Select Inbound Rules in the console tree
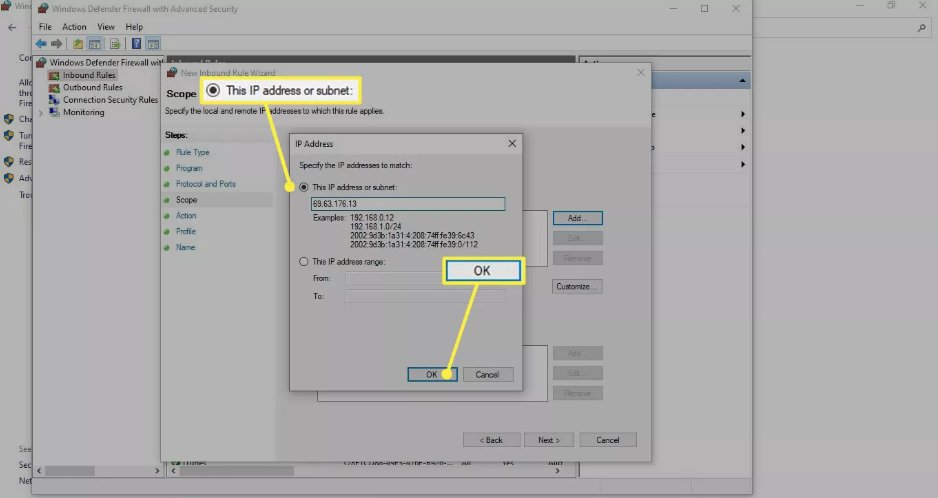 (x=89, y=75)
